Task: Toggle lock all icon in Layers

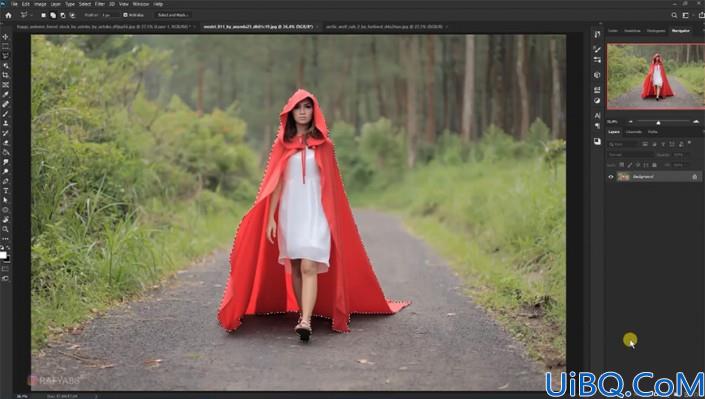Action: 654,165
